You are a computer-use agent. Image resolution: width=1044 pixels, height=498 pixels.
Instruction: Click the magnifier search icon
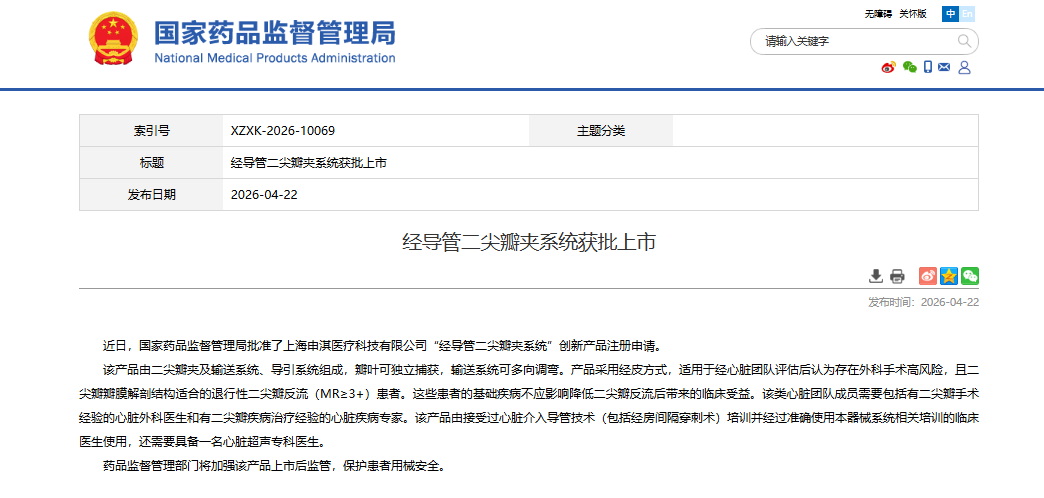point(964,41)
